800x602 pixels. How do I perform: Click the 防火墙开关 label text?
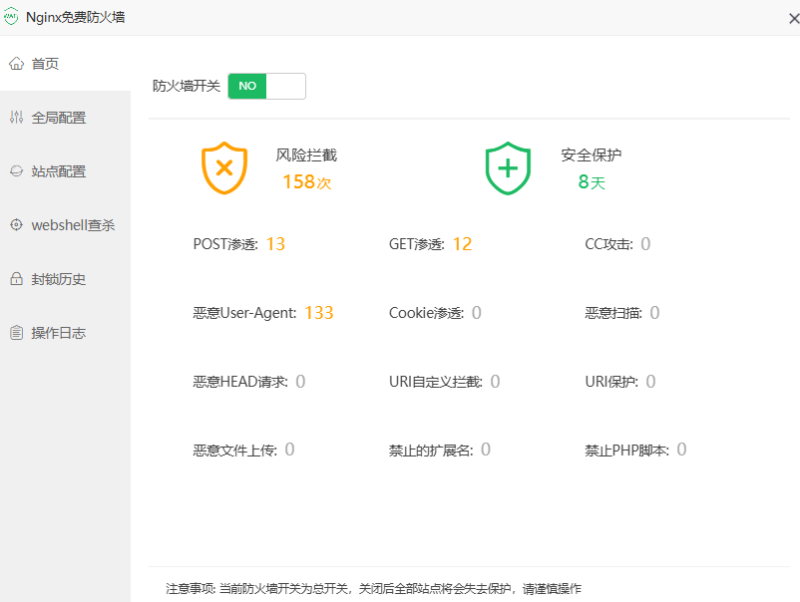[x=186, y=86]
